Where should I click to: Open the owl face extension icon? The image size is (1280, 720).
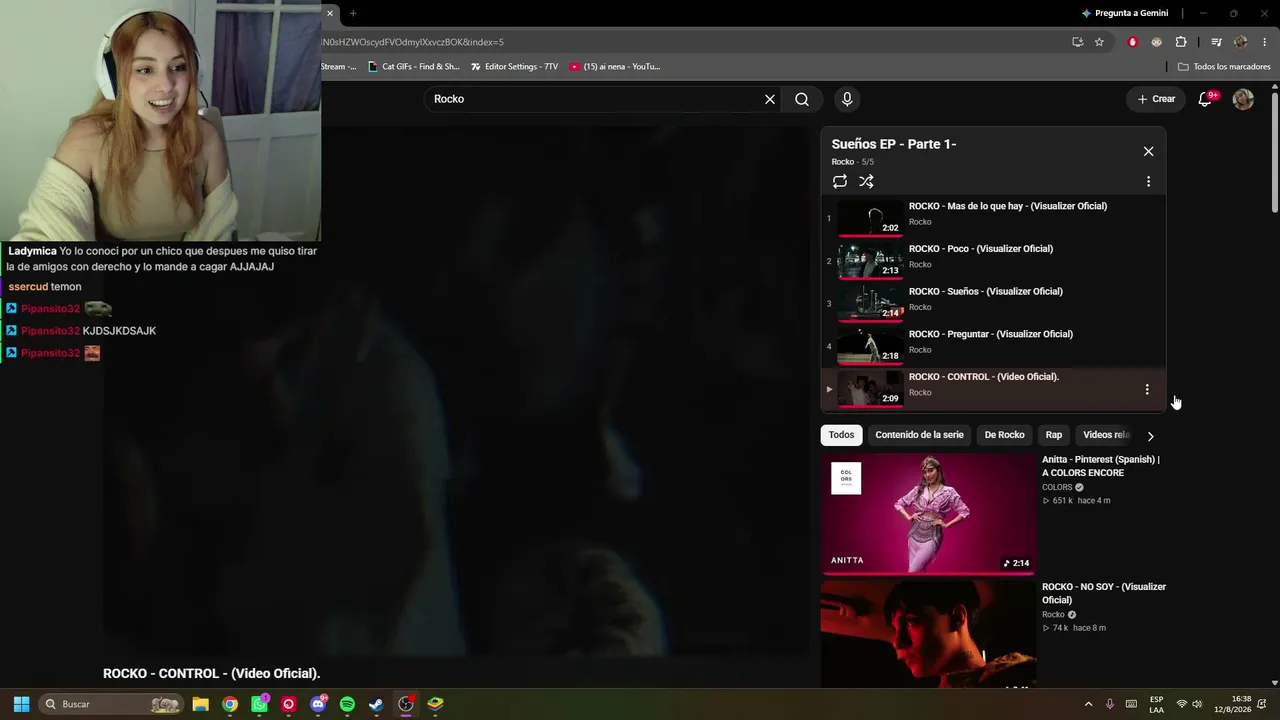coord(1157,42)
